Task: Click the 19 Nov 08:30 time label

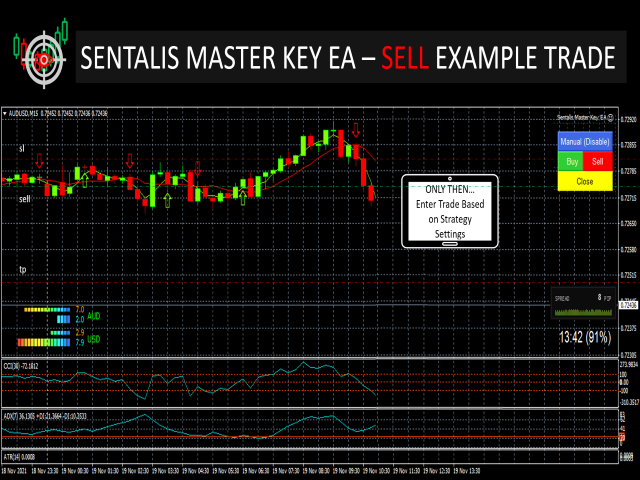Action: pyautogui.click(x=316, y=471)
